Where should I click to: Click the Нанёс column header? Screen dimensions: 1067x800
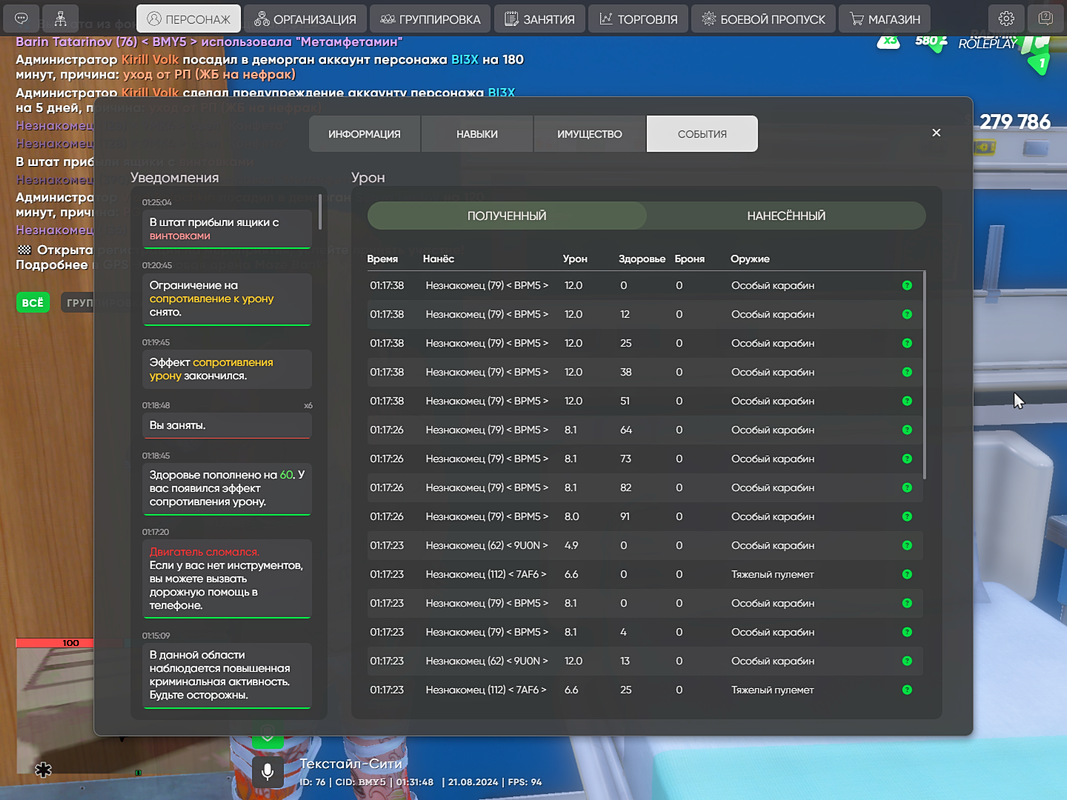(438, 259)
